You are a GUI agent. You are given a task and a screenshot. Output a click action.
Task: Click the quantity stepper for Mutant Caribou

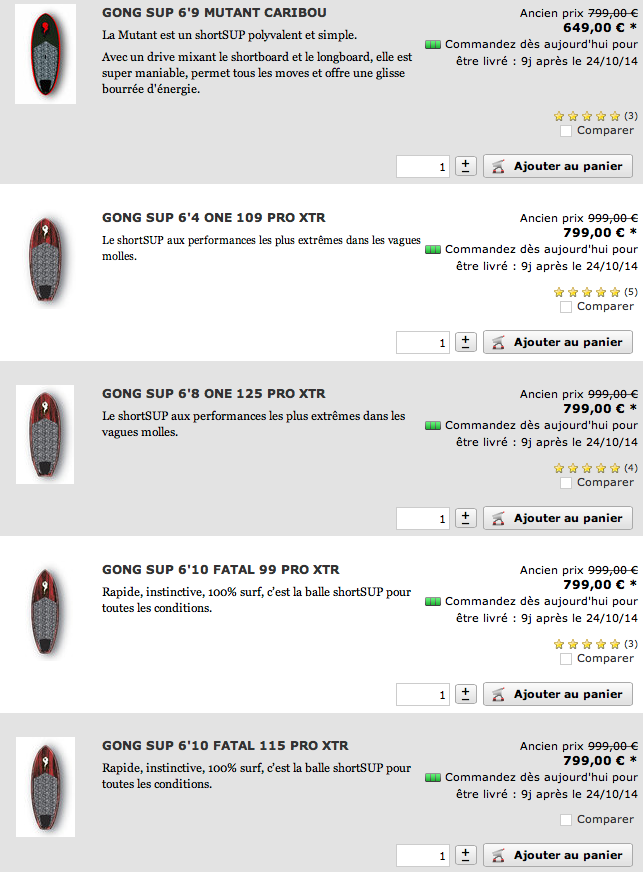tap(466, 166)
